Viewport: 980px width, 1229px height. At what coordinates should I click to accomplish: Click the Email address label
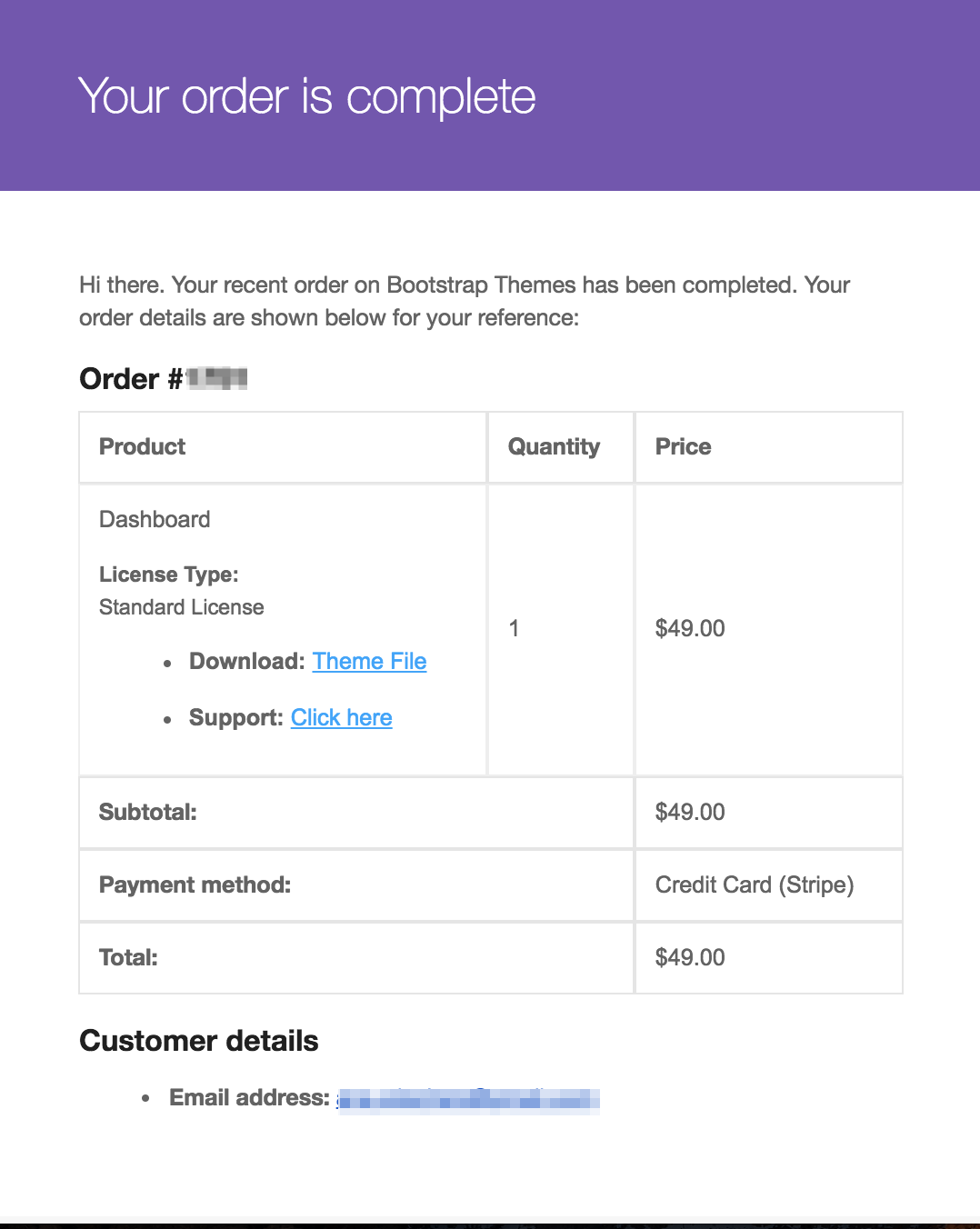pyautogui.click(x=249, y=1098)
